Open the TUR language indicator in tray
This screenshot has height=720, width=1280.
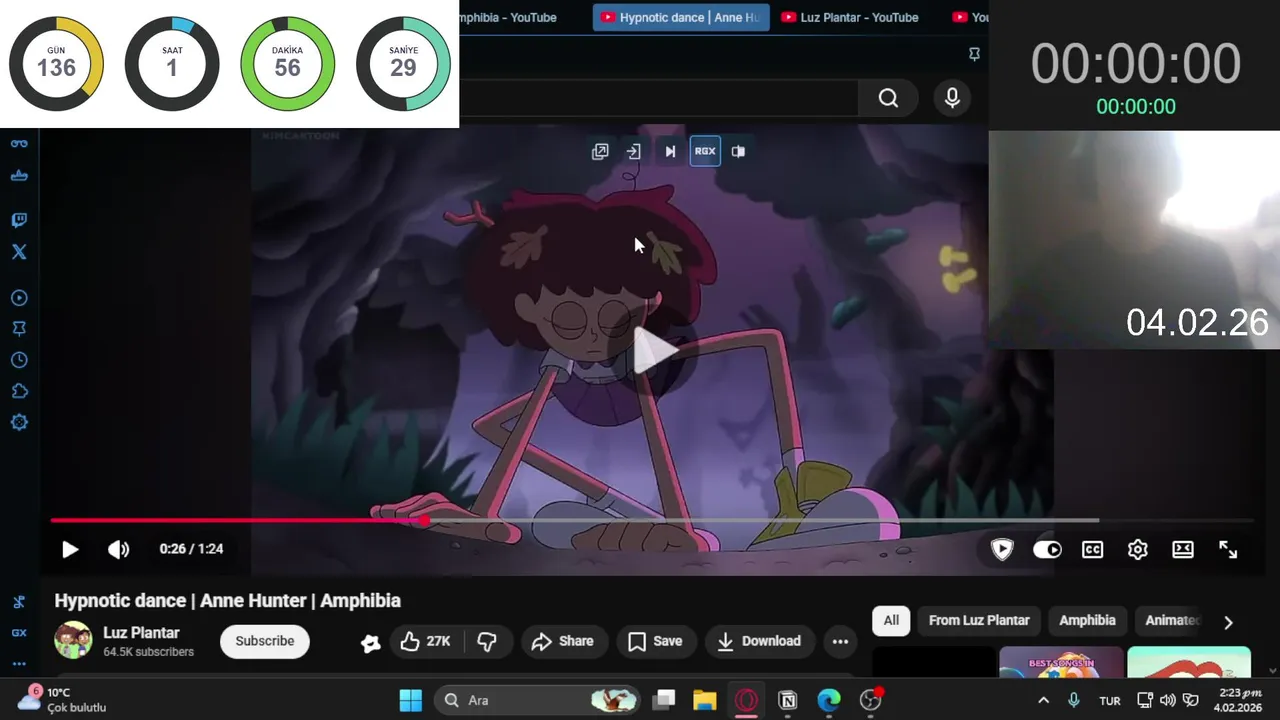point(1110,701)
